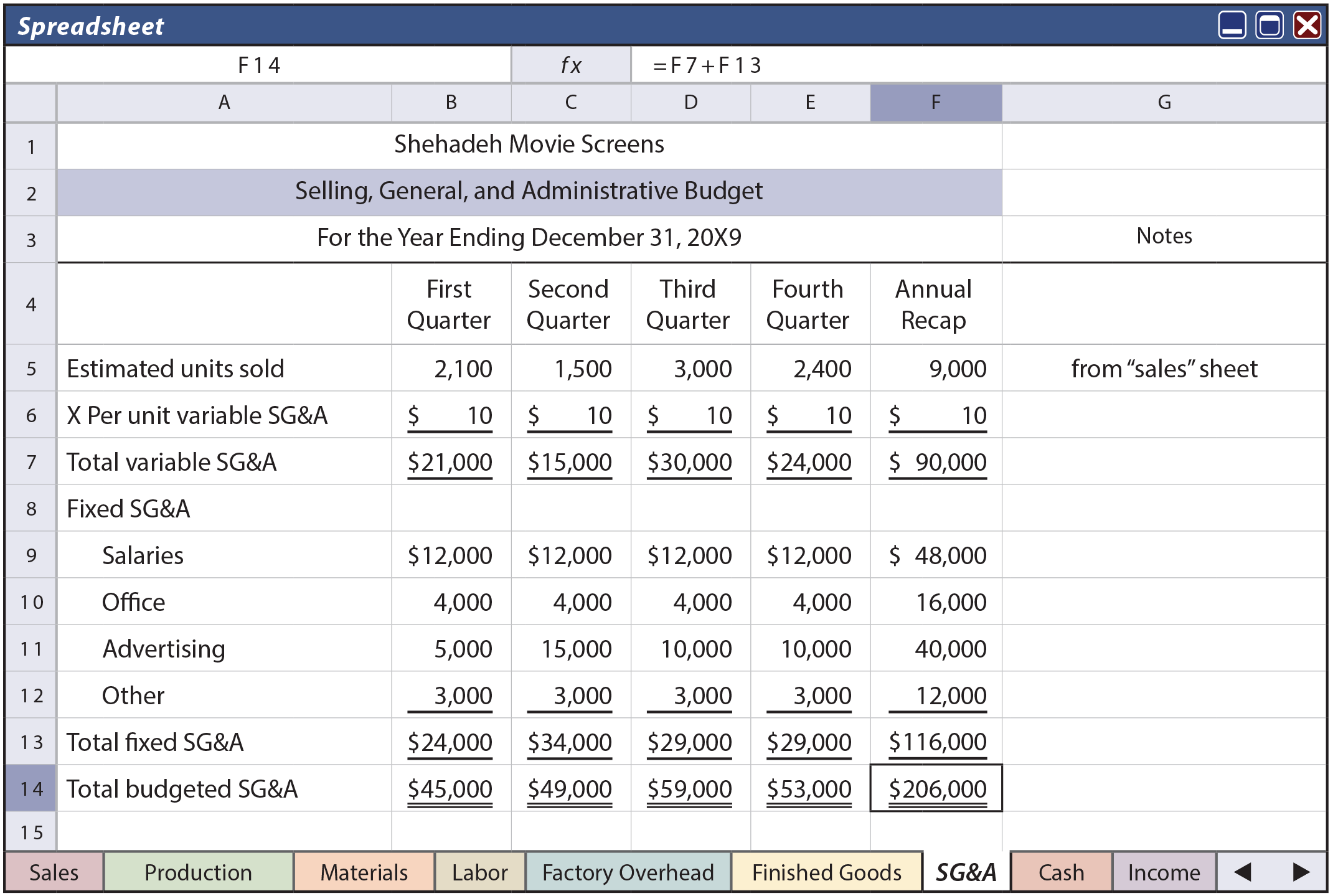The image size is (1333, 896).
Task: Click the 'Third Quarter' heading cell
Action: [x=690, y=304]
